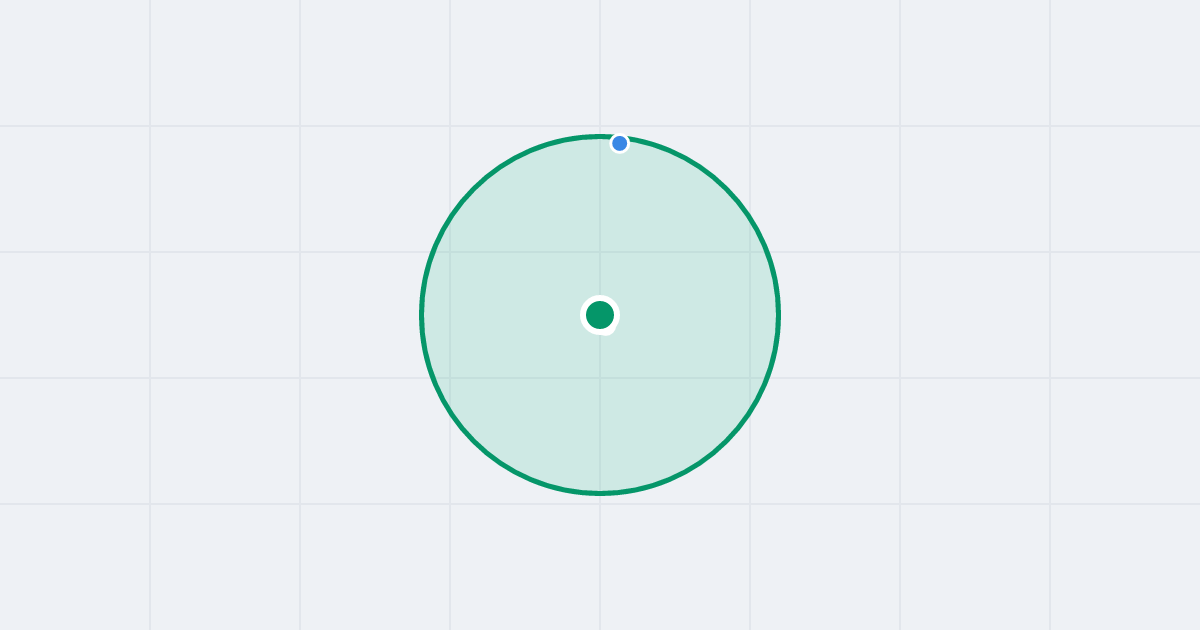Click the vertical grid line below the circle
This screenshot has height=630, width=1200.
pyautogui.click(x=600, y=562)
